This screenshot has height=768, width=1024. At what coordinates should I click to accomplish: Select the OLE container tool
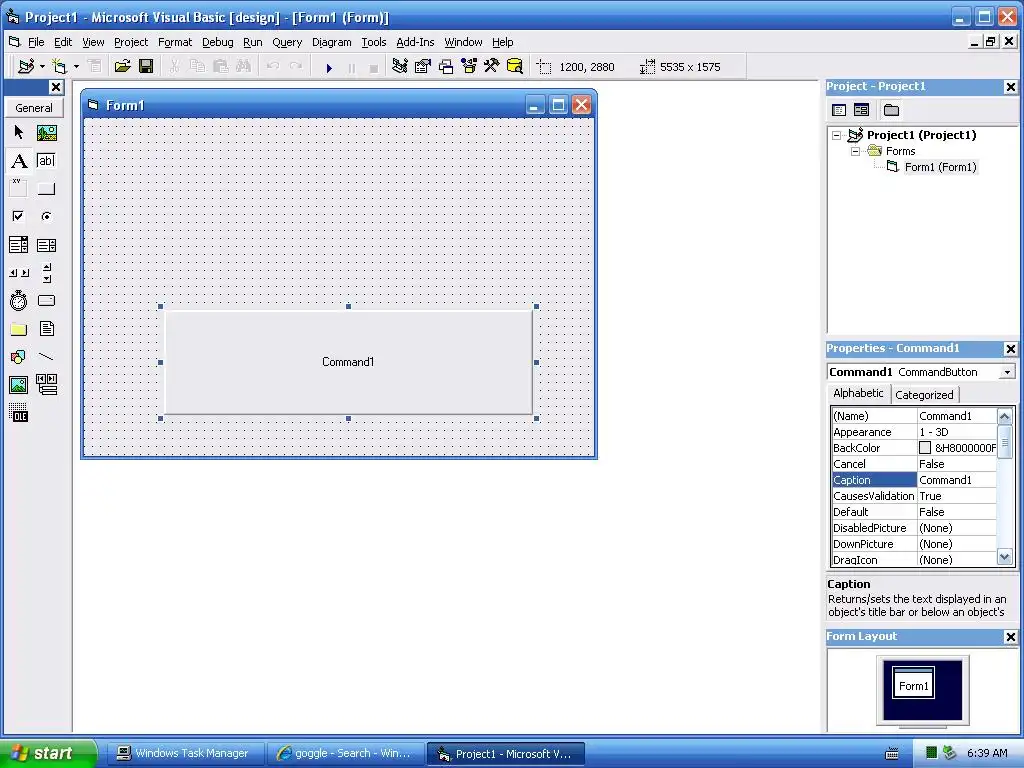[x=19, y=413]
